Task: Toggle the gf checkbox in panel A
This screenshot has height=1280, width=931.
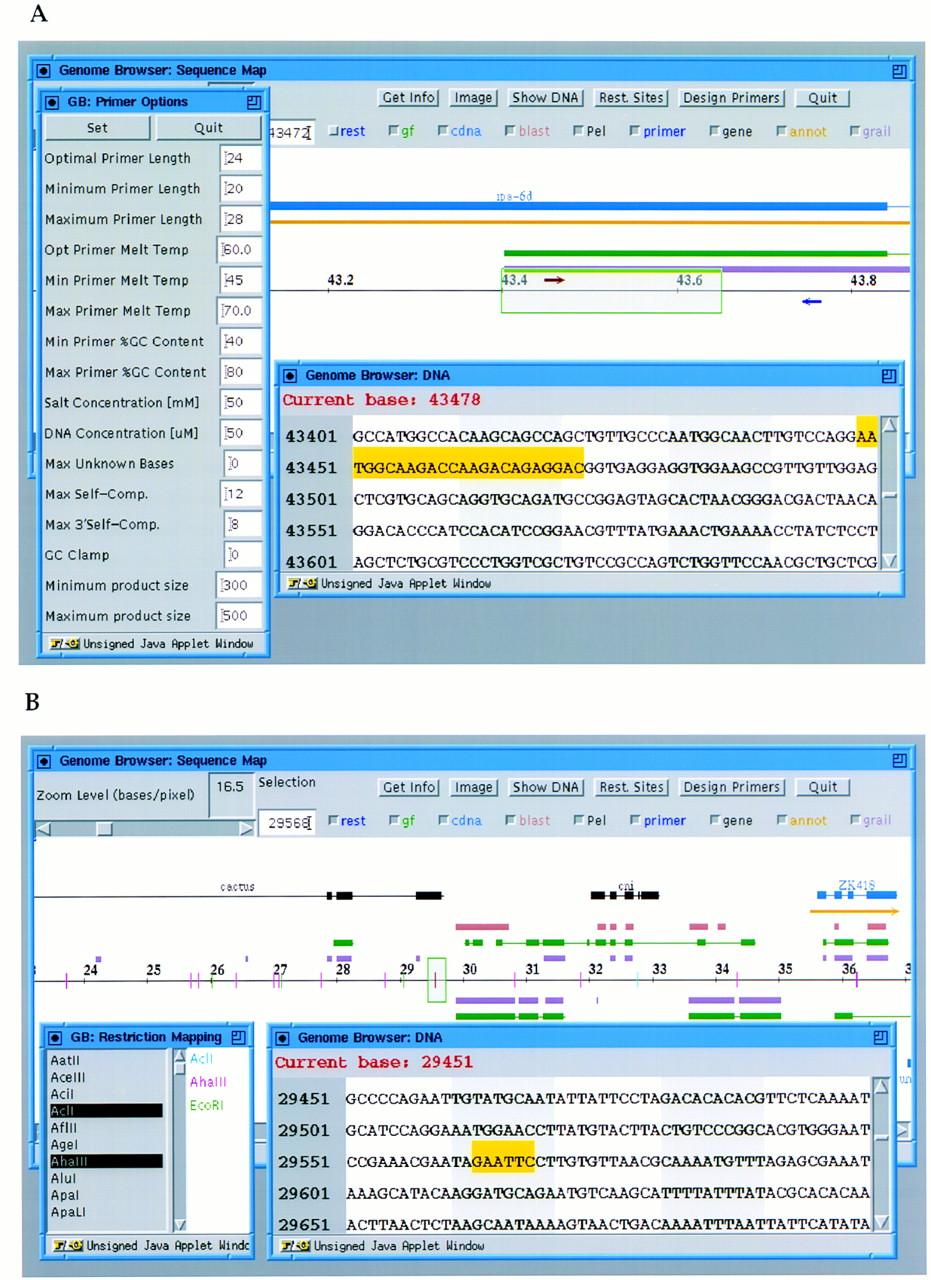Action: [393, 131]
